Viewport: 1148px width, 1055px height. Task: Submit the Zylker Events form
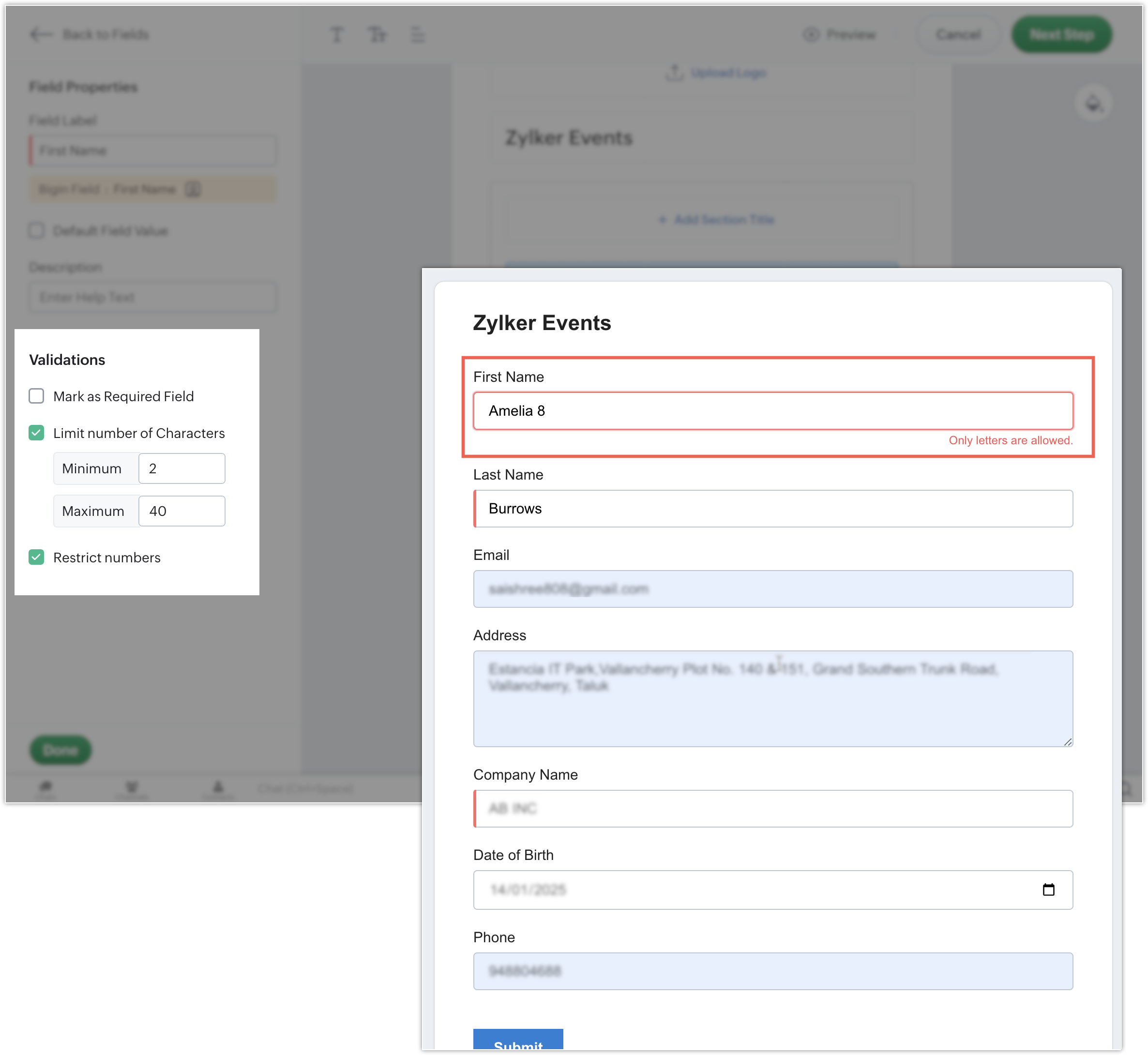[518, 1042]
